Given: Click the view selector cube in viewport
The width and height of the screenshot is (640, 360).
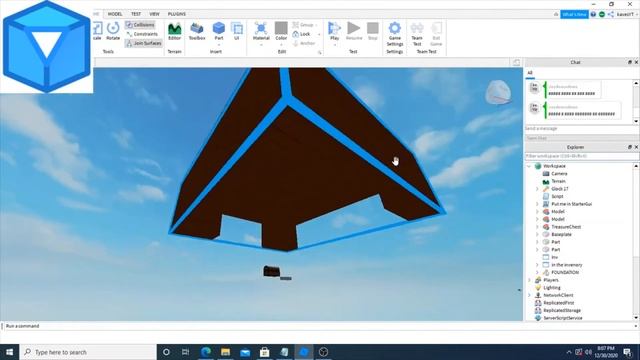Looking at the screenshot, I should pyautogui.click(x=498, y=92).
